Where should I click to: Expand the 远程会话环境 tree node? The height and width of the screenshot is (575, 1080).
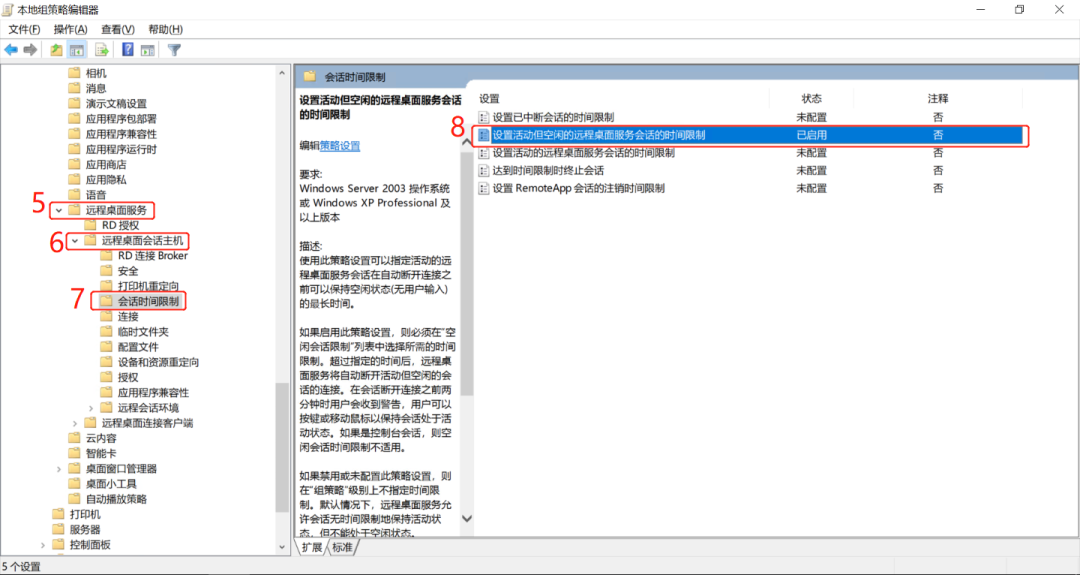(x=91, y=408)
